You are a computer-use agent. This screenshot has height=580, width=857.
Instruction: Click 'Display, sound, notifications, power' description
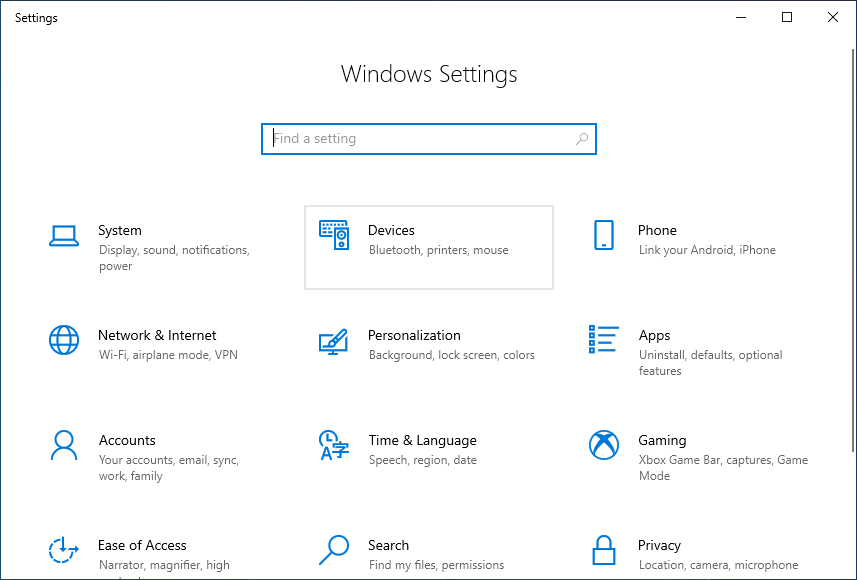[174, 258]
